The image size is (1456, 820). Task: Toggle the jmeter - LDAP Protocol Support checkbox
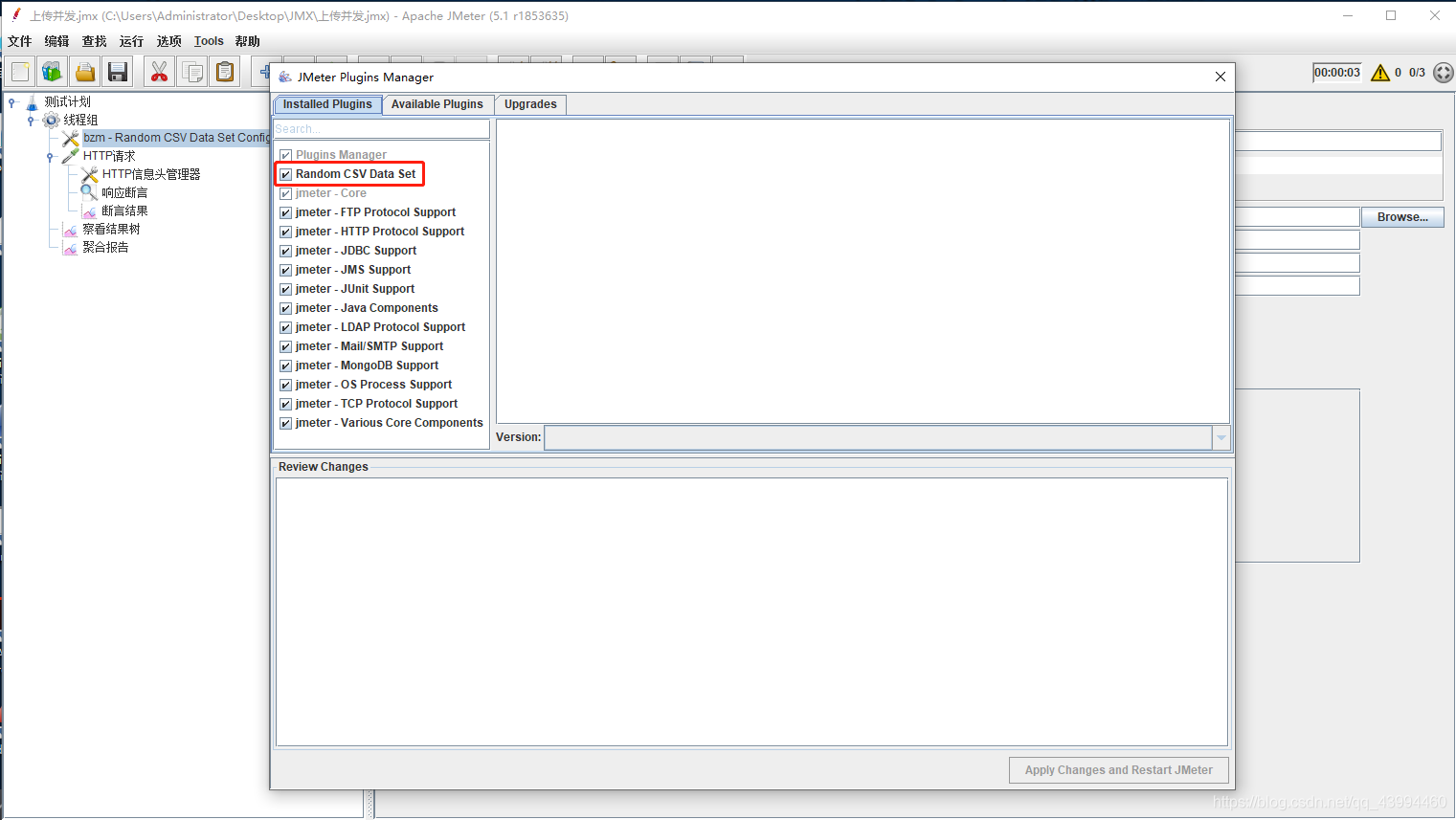coord(286,327)
